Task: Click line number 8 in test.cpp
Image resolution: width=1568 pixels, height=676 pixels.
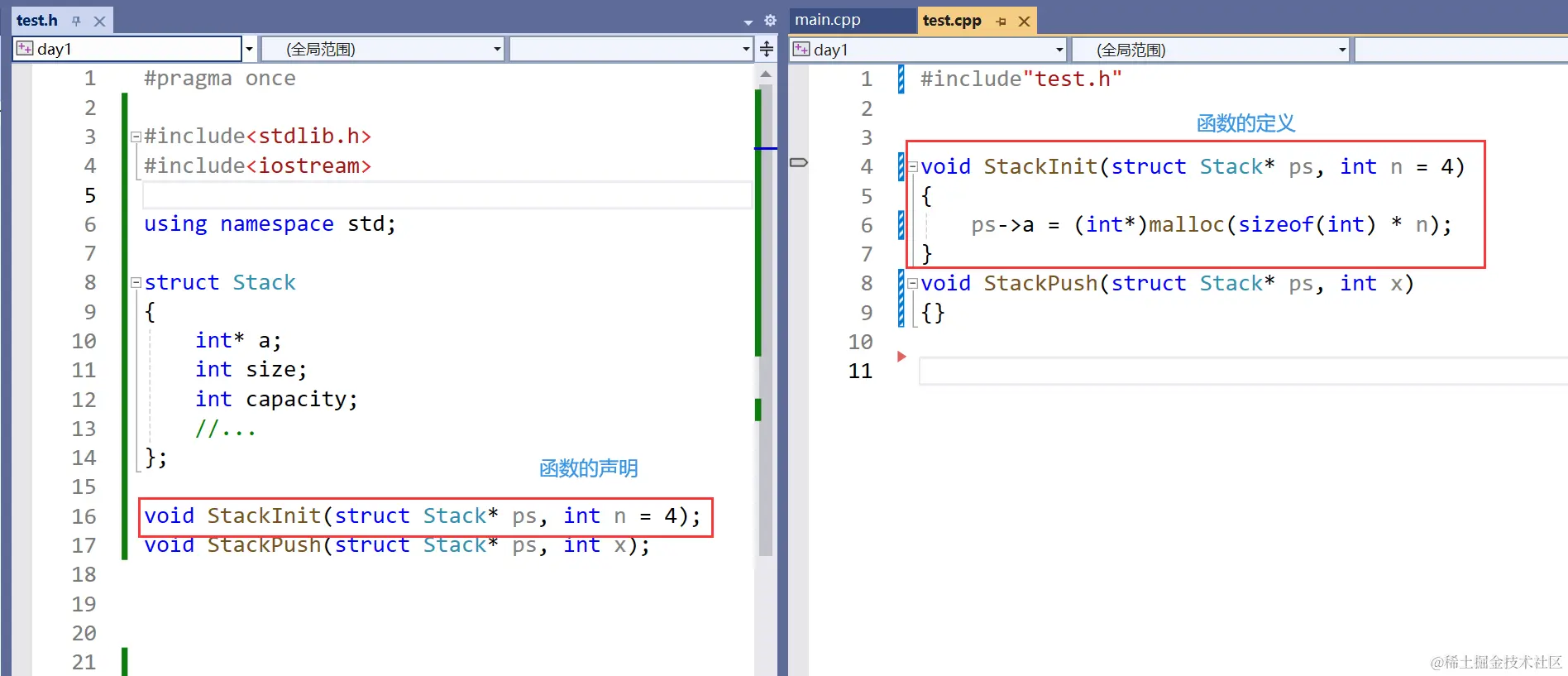Action: click(866, 284)
